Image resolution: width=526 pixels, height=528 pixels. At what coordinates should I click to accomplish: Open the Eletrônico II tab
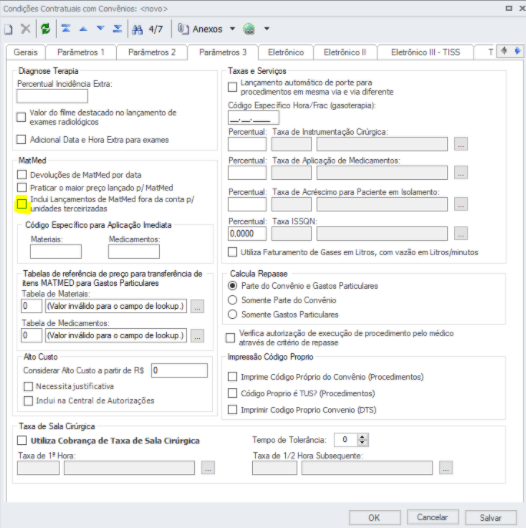click(x=345, y=53)
